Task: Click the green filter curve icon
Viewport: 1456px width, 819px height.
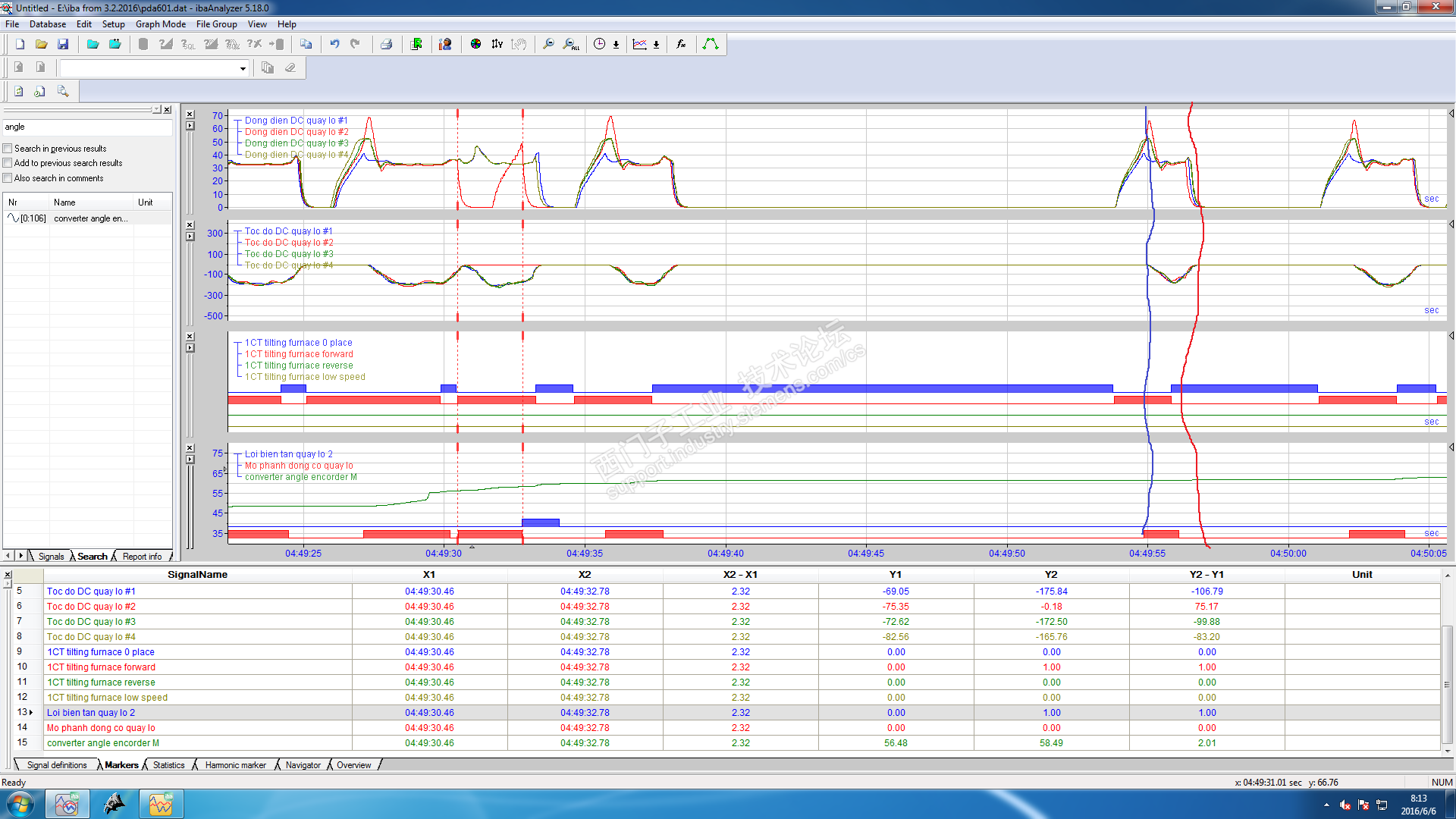Action: tap(711, 45)
